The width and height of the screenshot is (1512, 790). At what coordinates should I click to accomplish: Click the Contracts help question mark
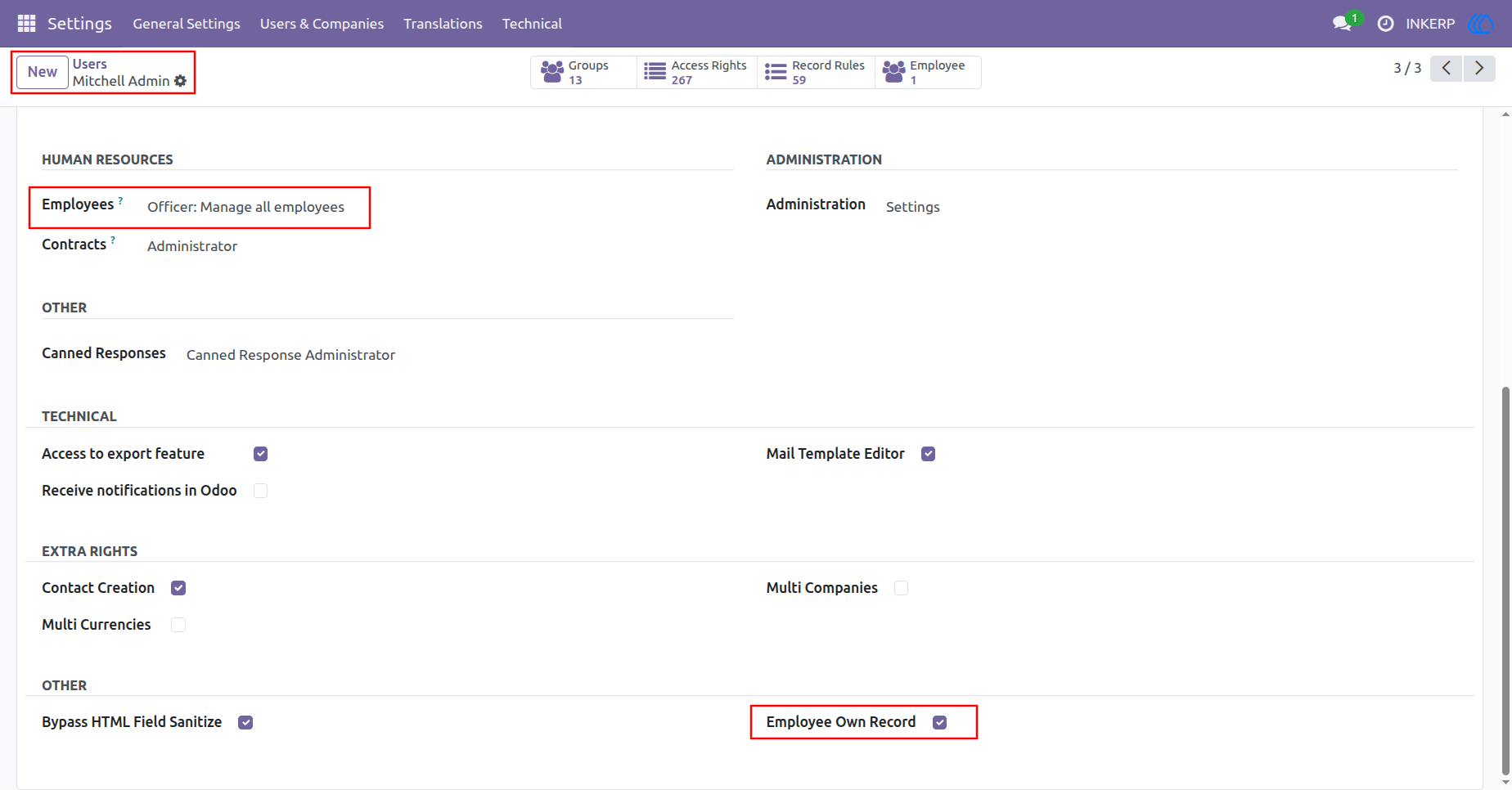point(113,240)
